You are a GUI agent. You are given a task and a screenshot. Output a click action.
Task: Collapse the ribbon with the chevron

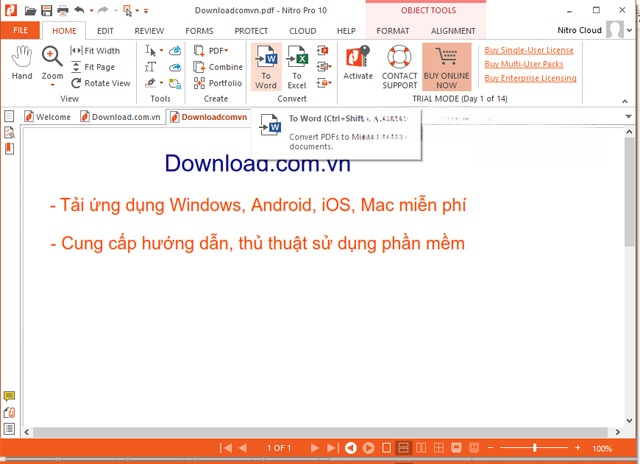point(624,101)
